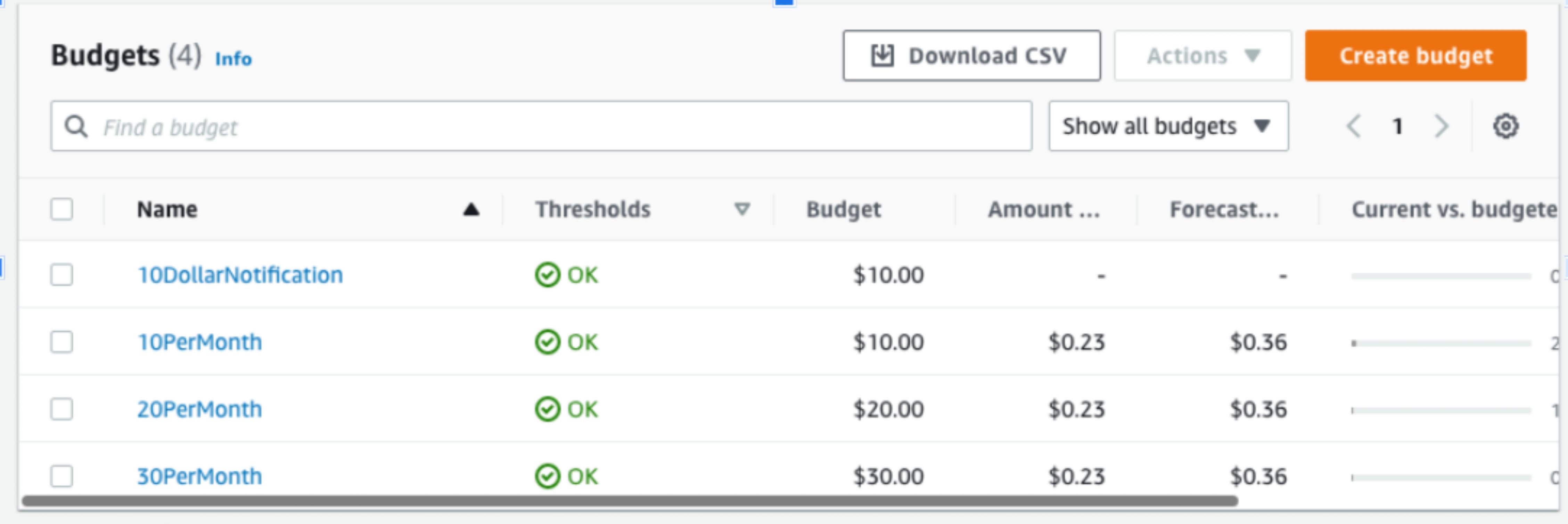Click the Name column sort arrow

tap(470, 210)
